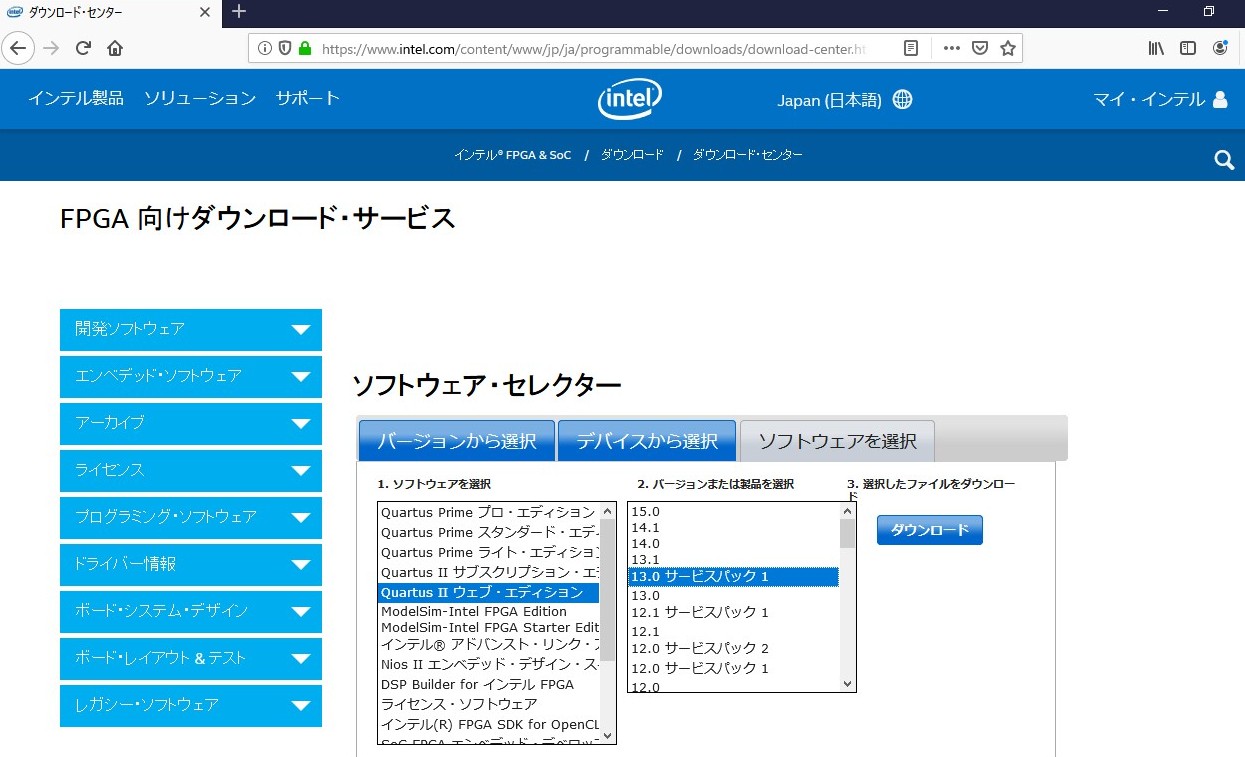Open the globe region selector

coord(902,99)
